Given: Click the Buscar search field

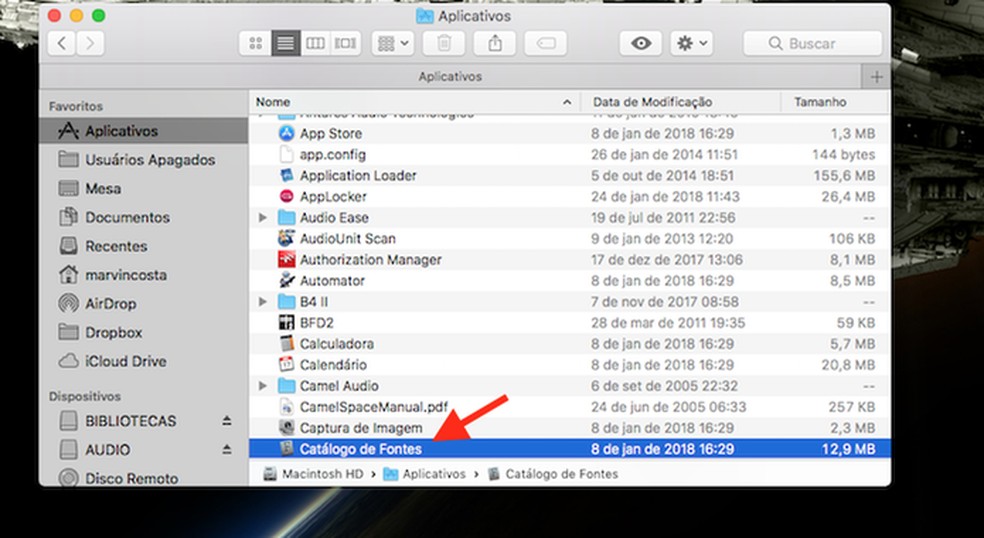Looking at the screenshot, I should (813, 43).
